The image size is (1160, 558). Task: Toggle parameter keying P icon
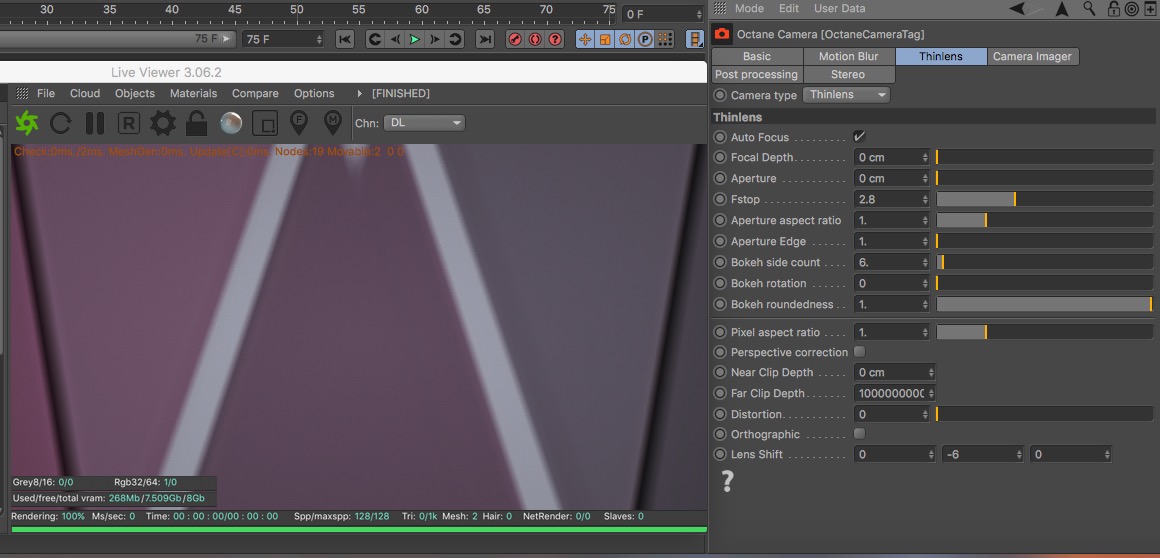[x=645, y=39]
